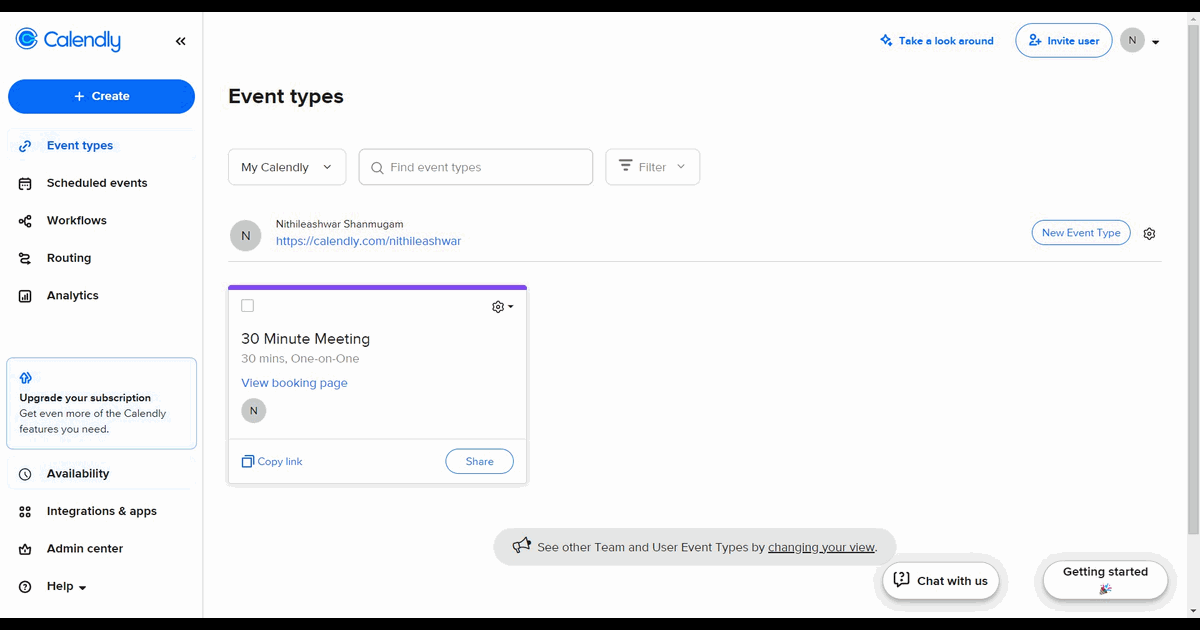Click Copy link on the event card
This screenshot has width=1200, height=630.
[x=272, y=461]
